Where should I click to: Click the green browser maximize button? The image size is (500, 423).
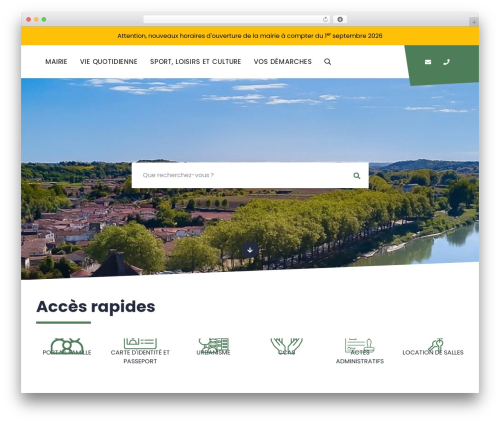coord(44,19)
